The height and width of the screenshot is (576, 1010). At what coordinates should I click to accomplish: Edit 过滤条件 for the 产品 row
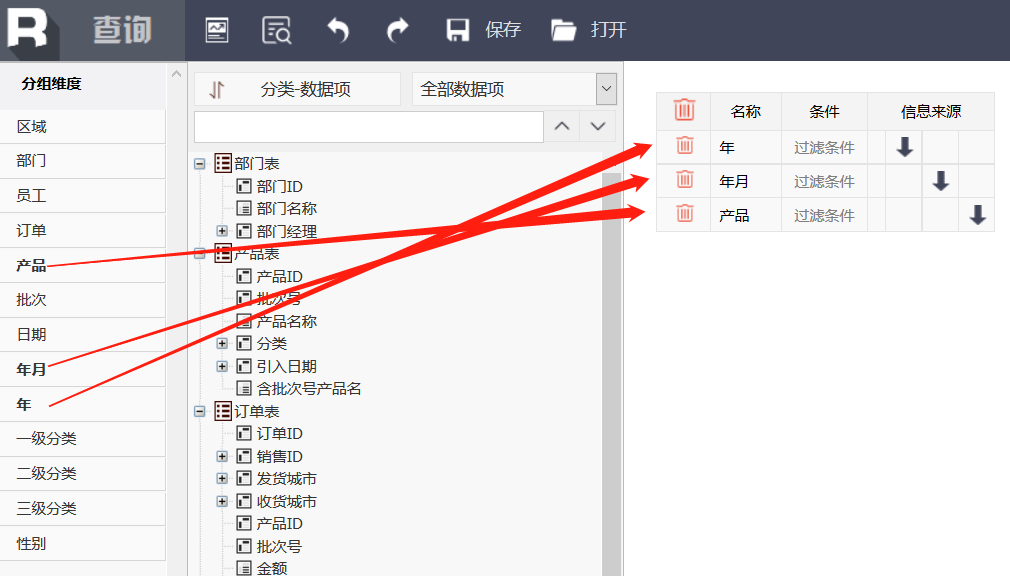click(824, 215)
